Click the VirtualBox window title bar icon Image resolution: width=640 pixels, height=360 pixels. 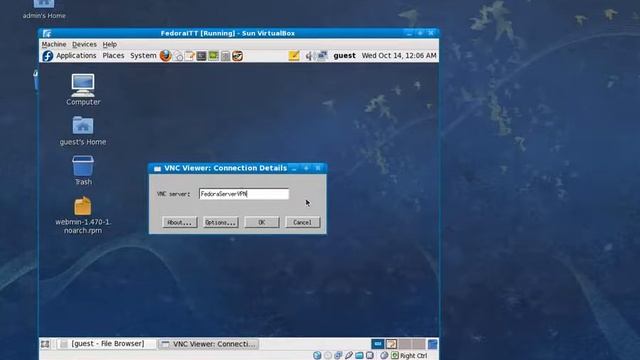coord(47,33)
